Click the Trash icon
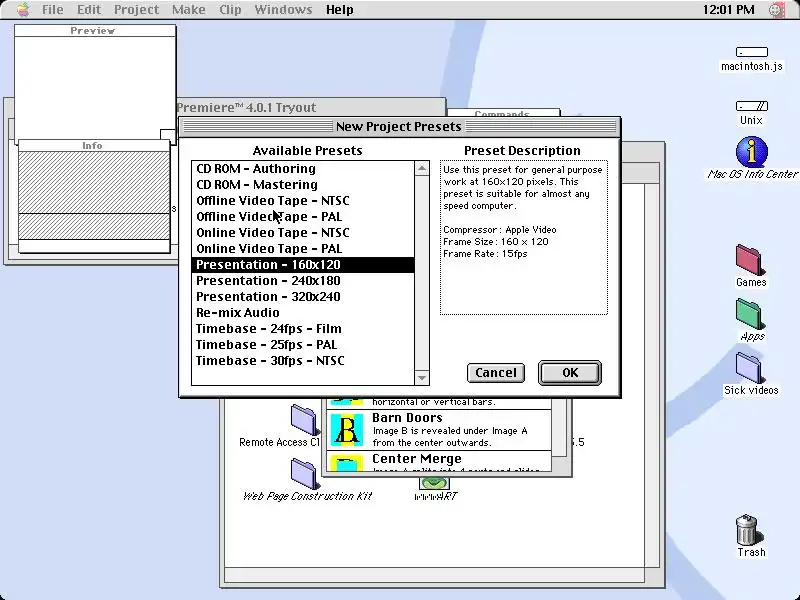Image resolution: width=800 pixels, height=600 pixels. (x=748, y=530)
